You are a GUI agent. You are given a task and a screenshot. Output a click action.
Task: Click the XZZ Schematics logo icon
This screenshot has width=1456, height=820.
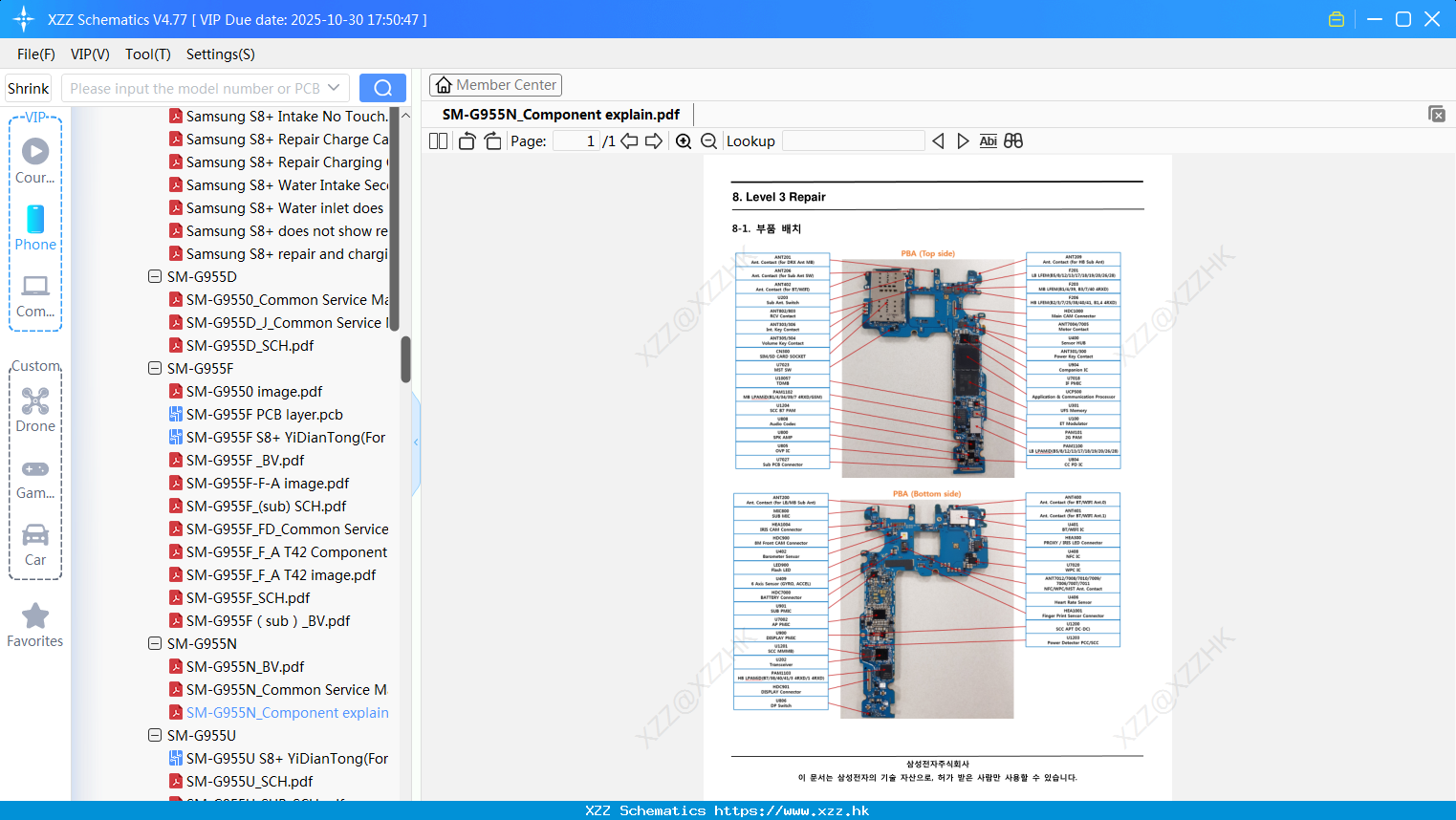(24, 19)
